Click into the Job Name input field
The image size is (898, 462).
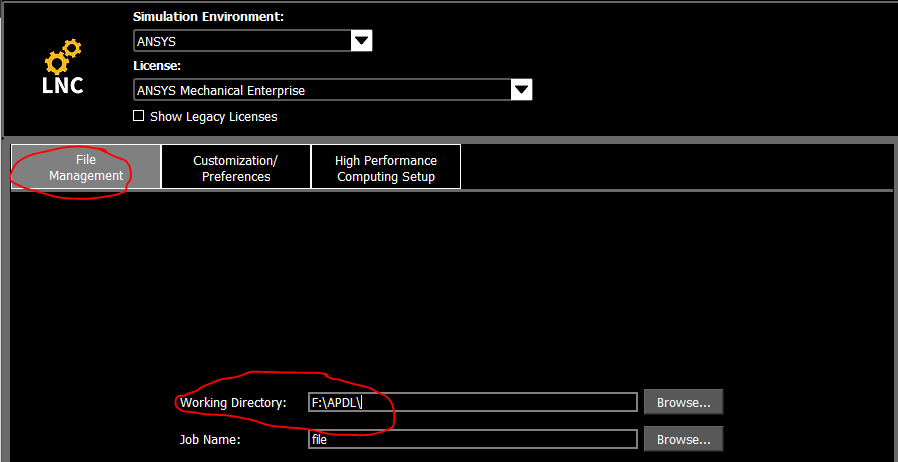pos(472,439)
